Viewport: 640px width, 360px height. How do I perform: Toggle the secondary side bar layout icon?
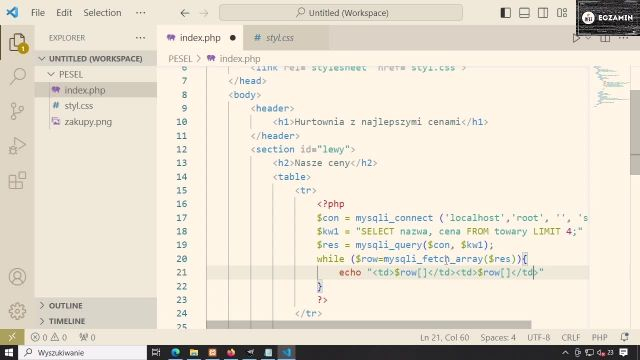543,13
